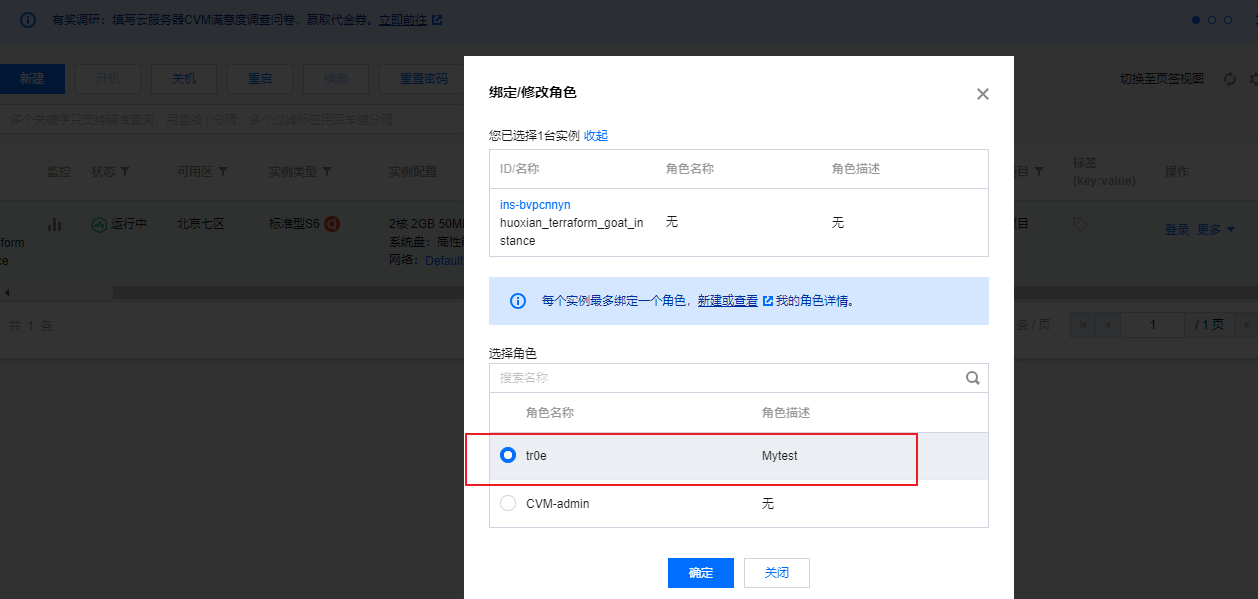Click the 运行中 status icon

coord(98,224)
